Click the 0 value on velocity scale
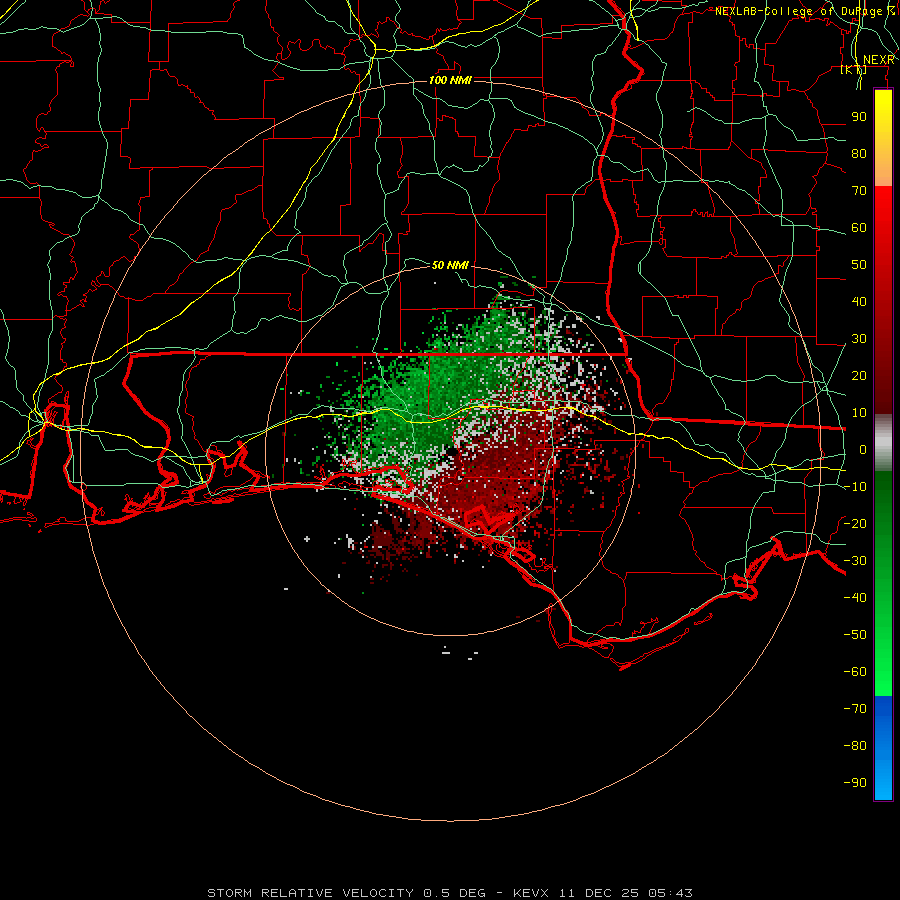 [863, 450]
